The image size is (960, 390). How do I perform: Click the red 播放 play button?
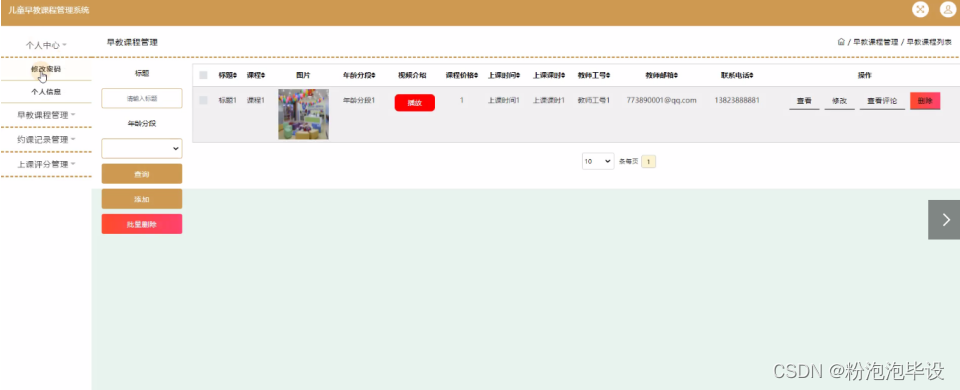[x=414, y=103]
